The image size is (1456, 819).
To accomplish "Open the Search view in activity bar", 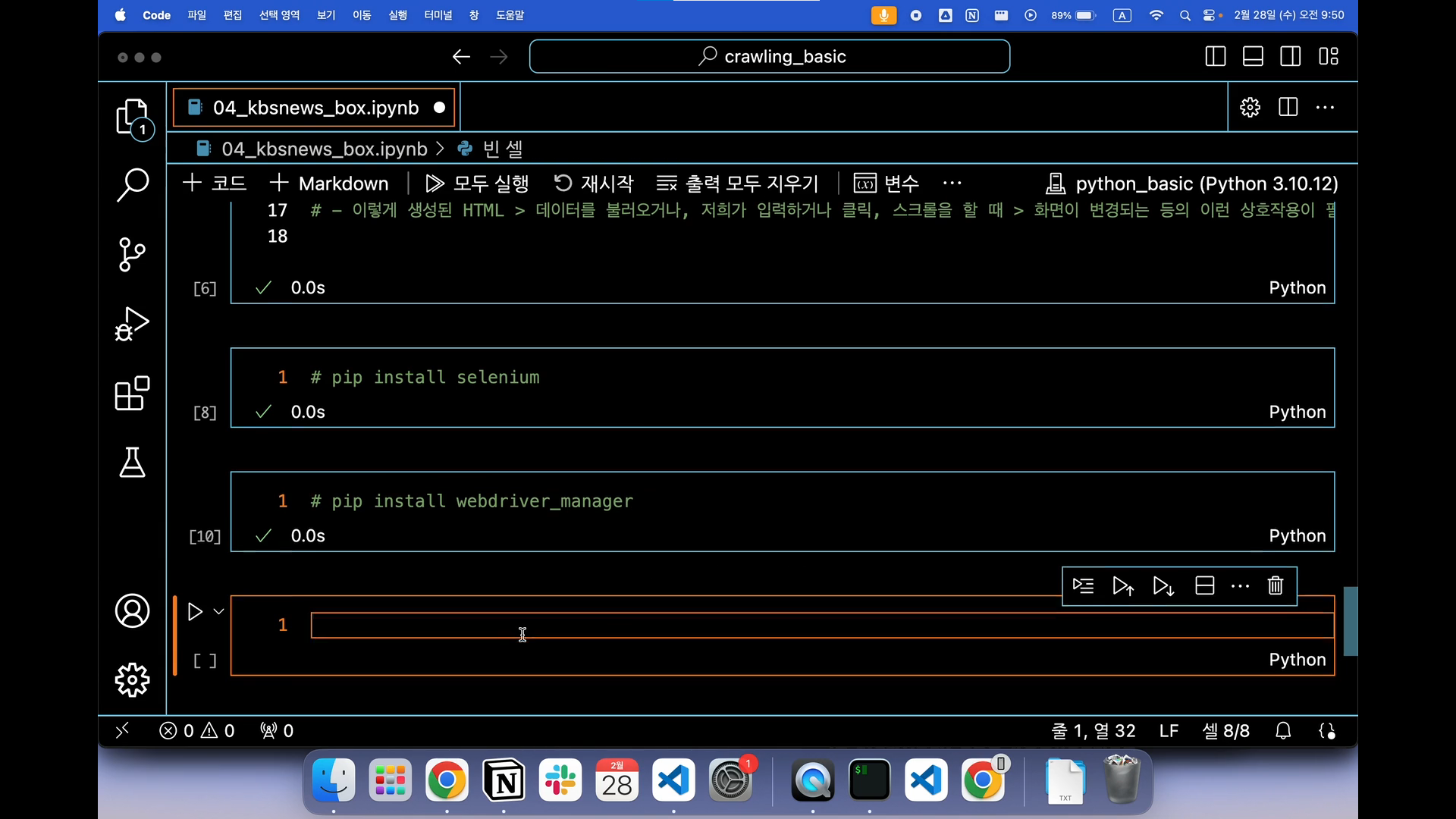I will point(132,184).
